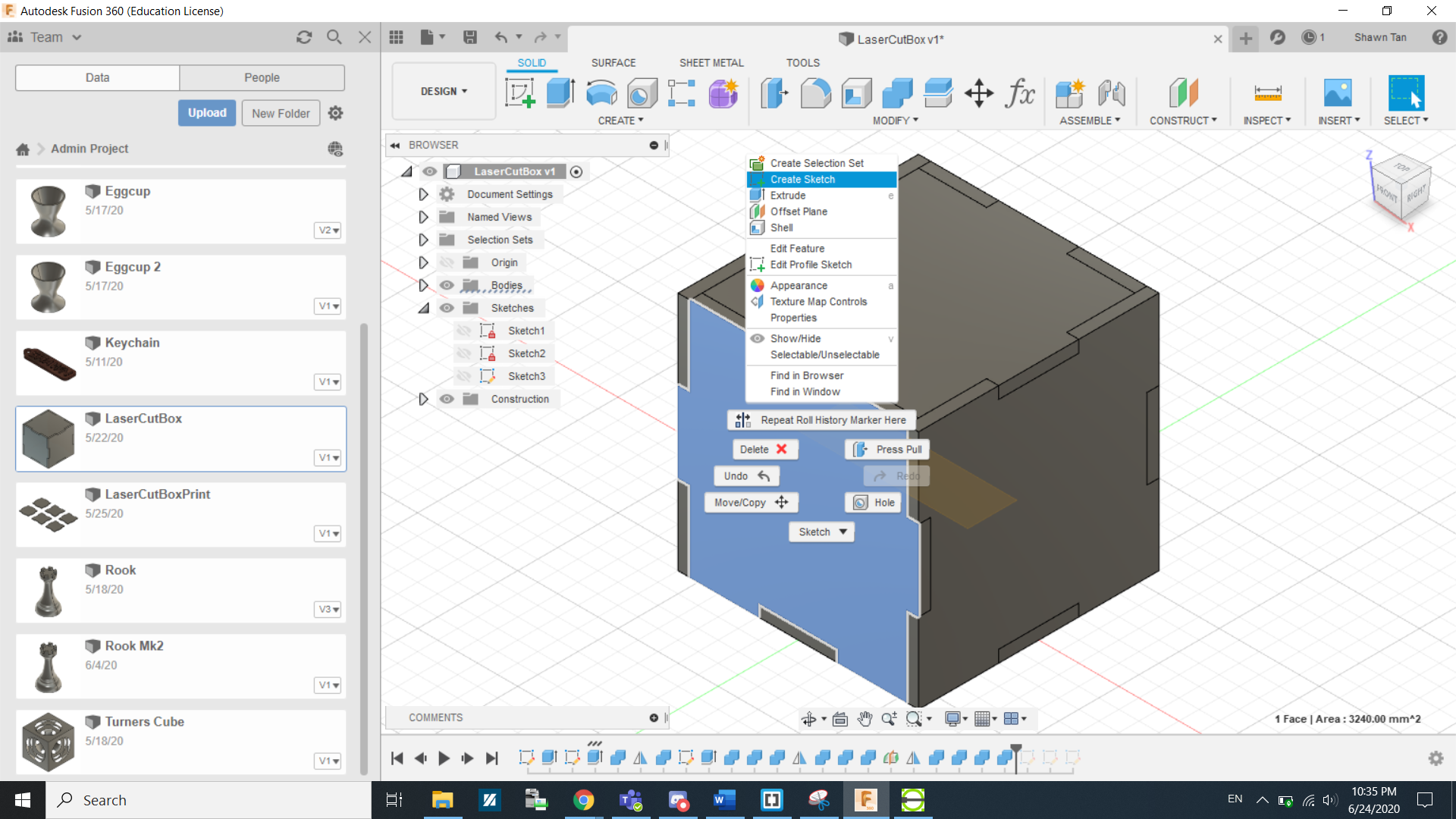Select the Move/Copy arrows toolbar icon
Viewport: 1456px width, 819px height.
[979, 93]
